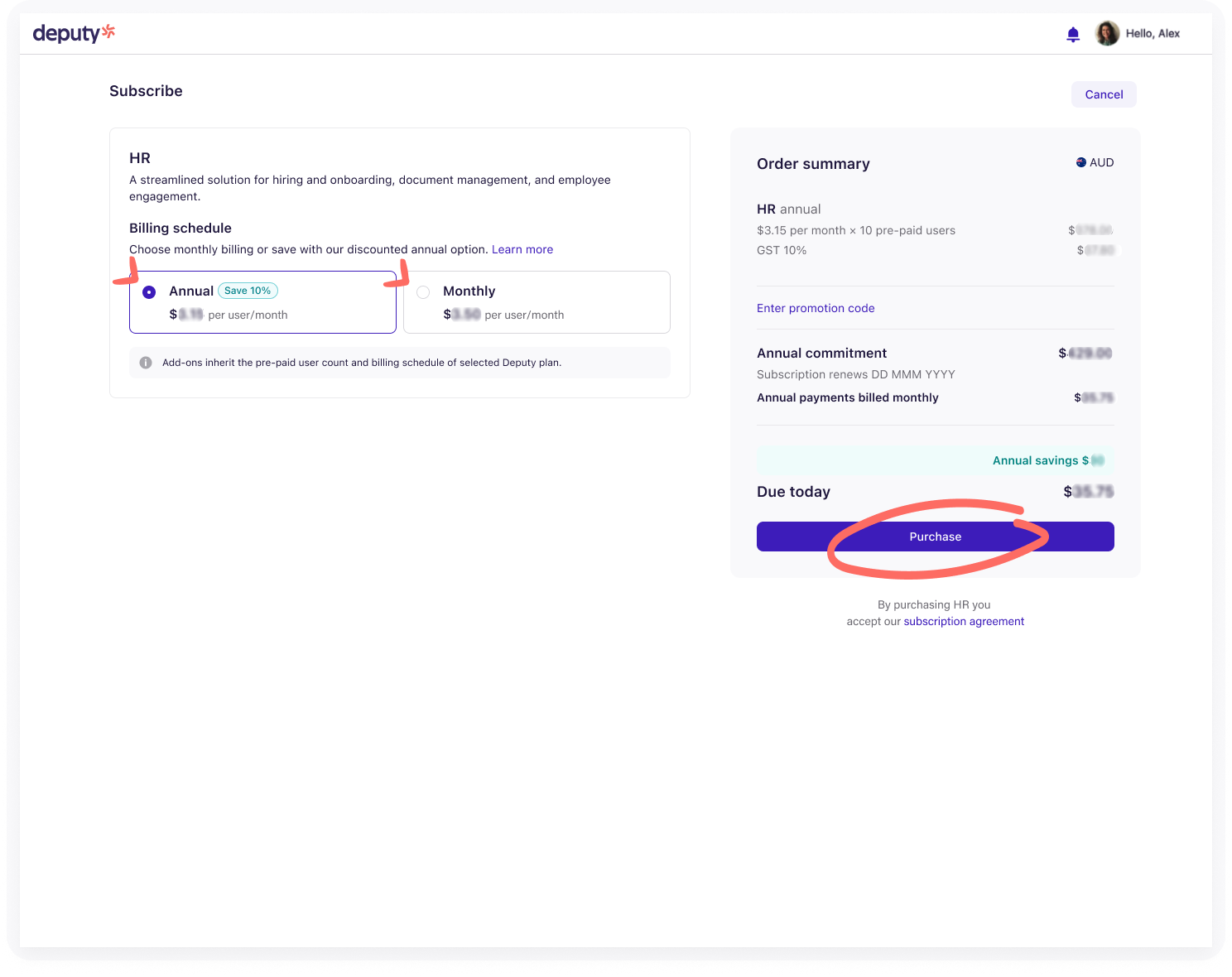Click the Purchase button
This screenshot has width=1232, height=977.
(935, 537)
